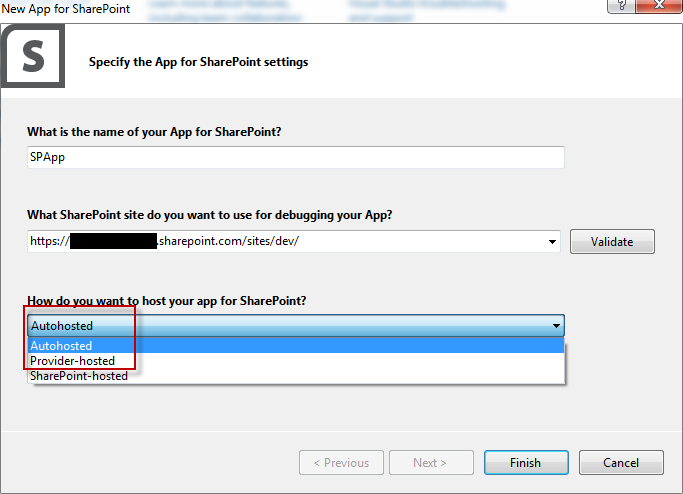The image size is (683, 494).
Task: Collapse the Autohosted hosting type dropdown
Action: [x=296, y=325]
